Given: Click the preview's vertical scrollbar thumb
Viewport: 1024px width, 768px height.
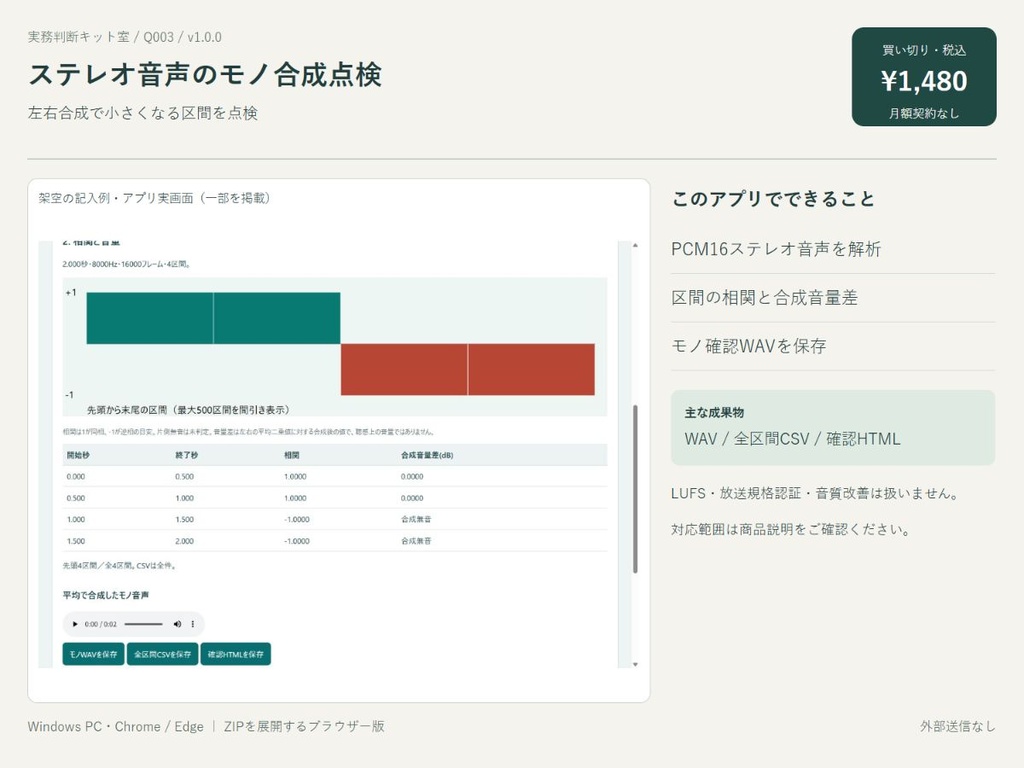Looking at the screenshot, I should [635, 489].
